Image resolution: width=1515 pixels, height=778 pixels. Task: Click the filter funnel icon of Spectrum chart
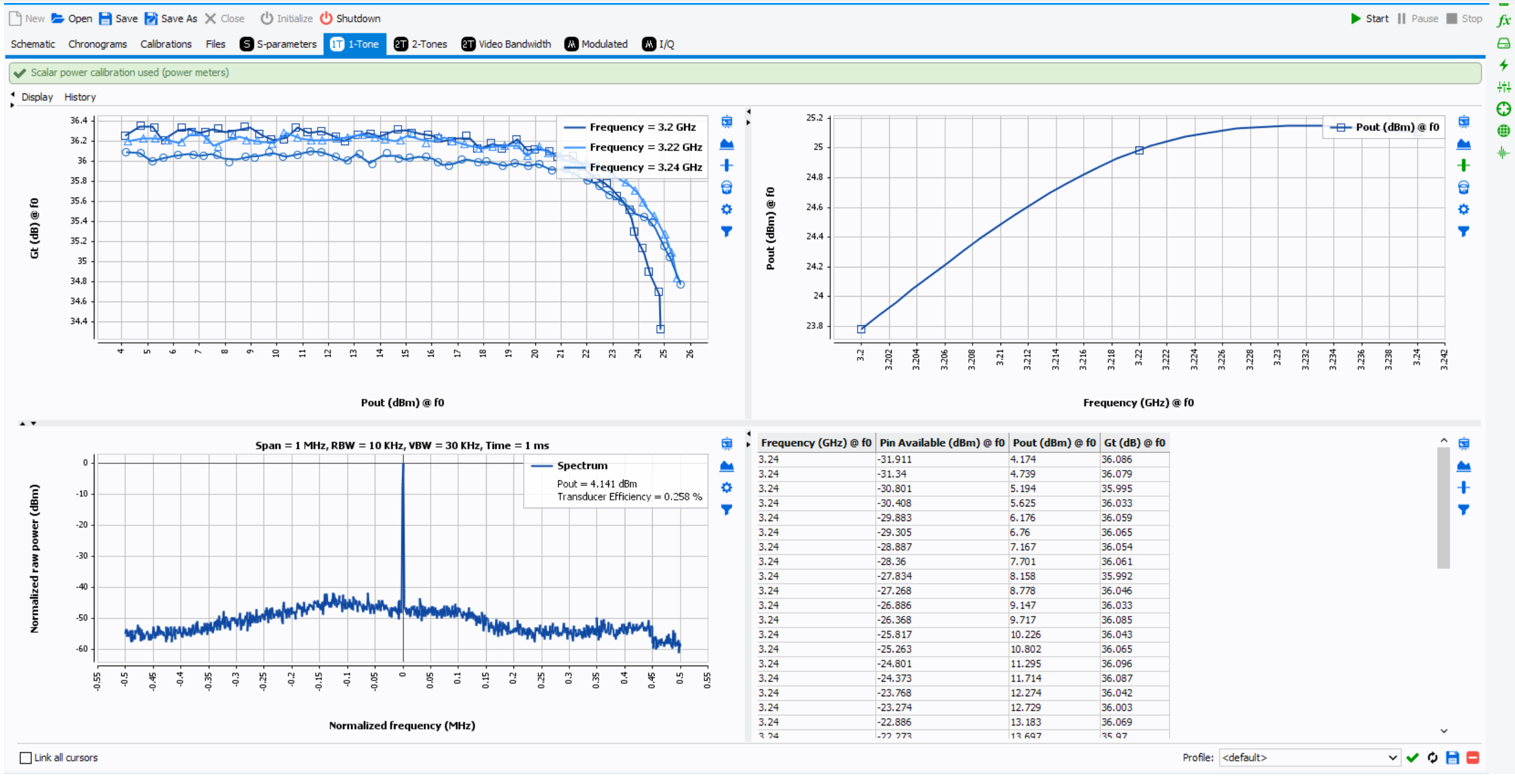click(x=727, y=509)
